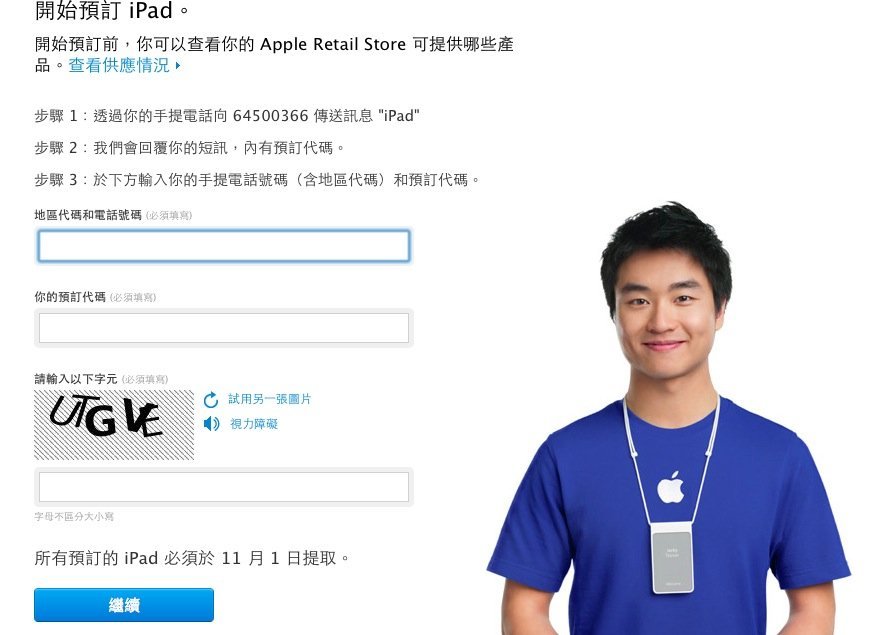The height and width of the screenshot is (635, 870).
Task: Click the employee's gray lanyard ID badge
Action: [x=672, y=558]
